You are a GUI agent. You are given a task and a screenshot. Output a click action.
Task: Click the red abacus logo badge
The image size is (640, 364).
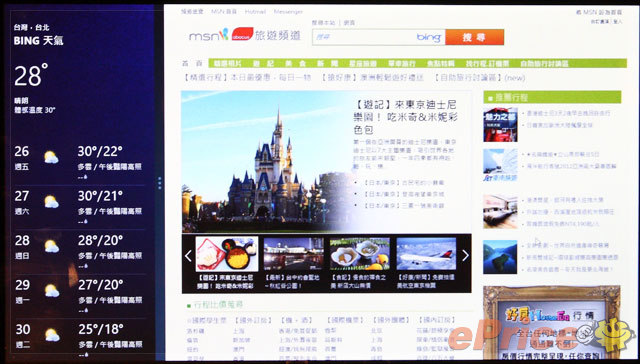(x=242, y=34)
